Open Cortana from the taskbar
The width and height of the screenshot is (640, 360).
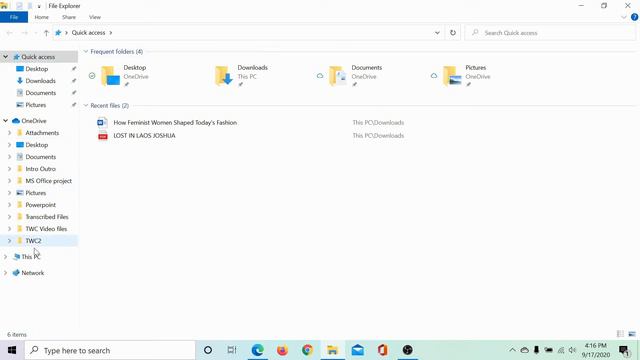tap(208, 350)
